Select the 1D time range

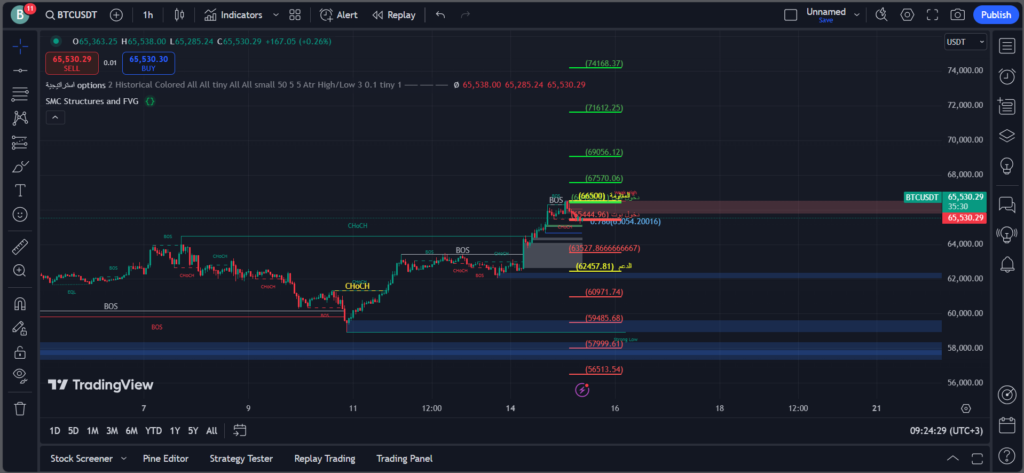55,431
